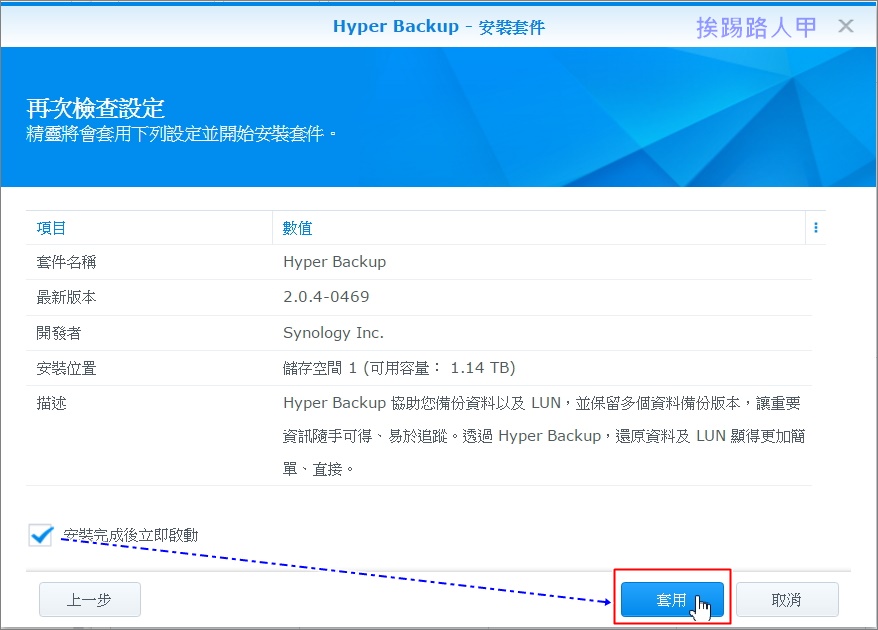Select the Hyper Backup value in the 套件名稱 row

pos(334,262)
